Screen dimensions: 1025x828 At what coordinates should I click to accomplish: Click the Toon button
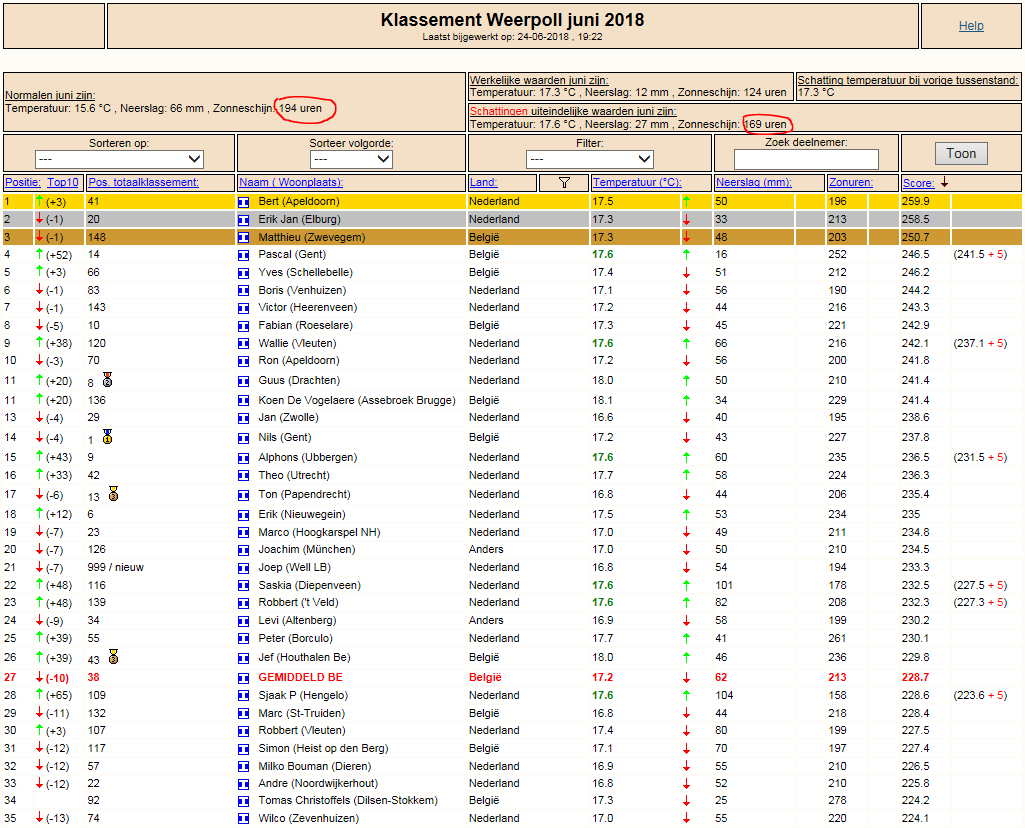(960, 153)
